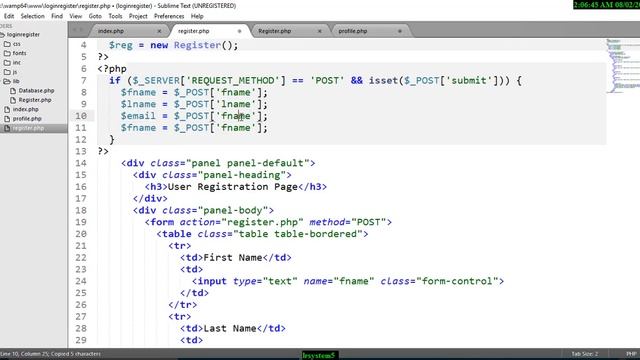
Task: Close the profile.php tab
Action: point(400,31)
